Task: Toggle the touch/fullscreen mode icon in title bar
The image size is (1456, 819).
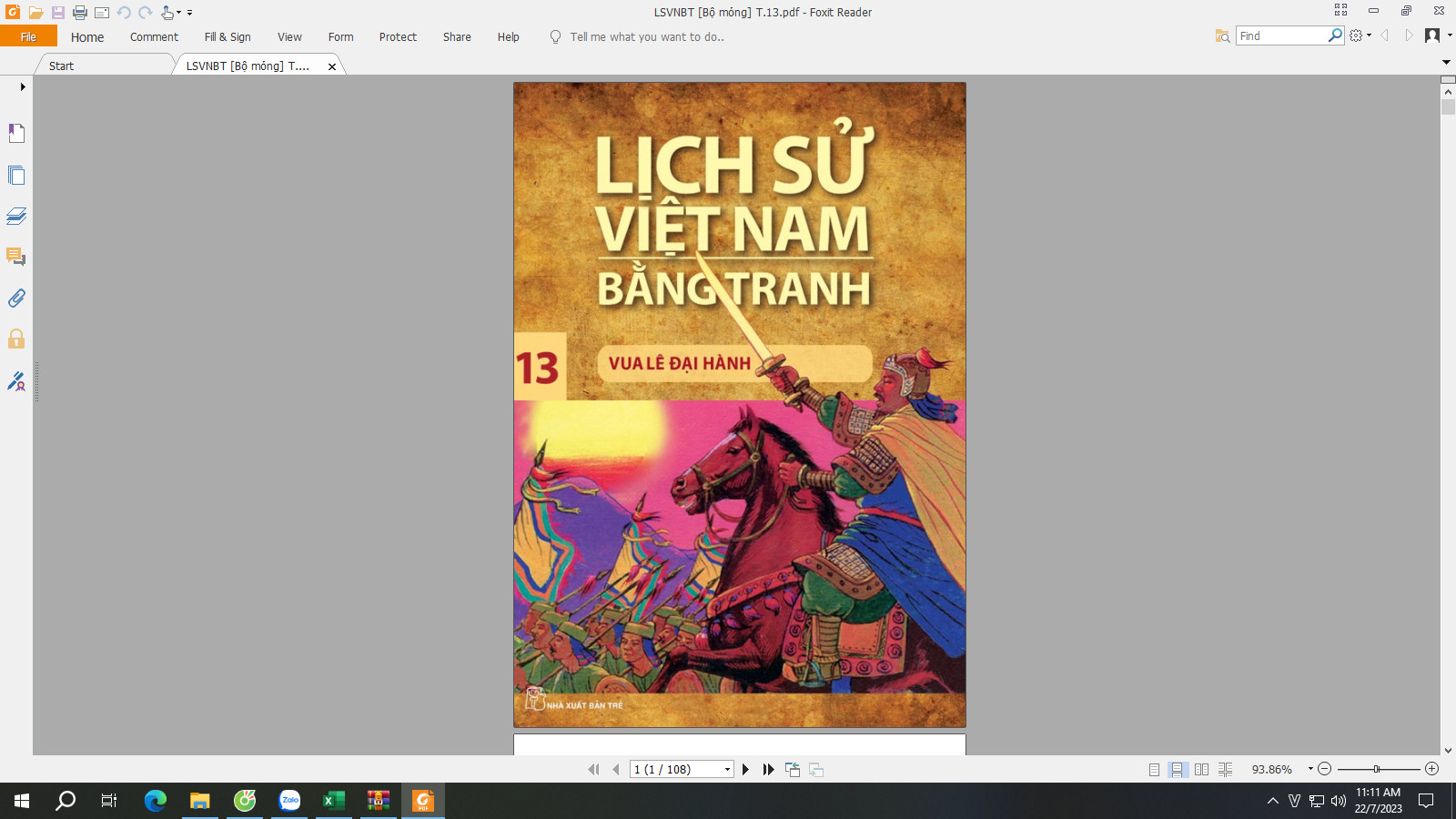Action: pyautogui.click(x=1340, y=10)
